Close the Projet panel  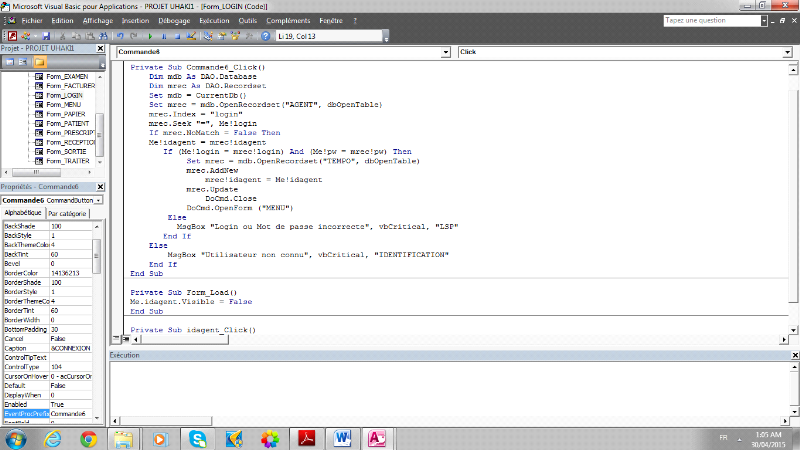click(x=99, y=48)
